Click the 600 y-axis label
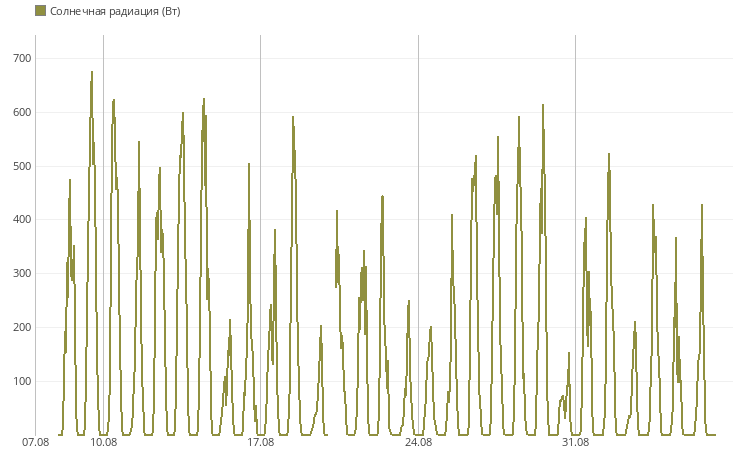Screen dimensions: 733x451 point(22,112)
